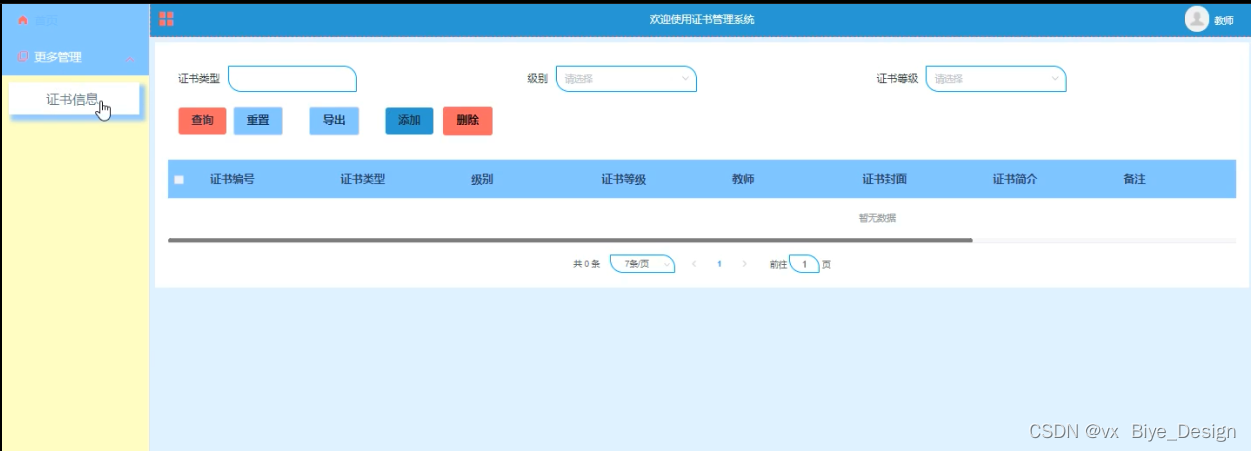Click the 暂无数据 empty-table text
The image size is (1251, 451).
[x=877, y=218]
